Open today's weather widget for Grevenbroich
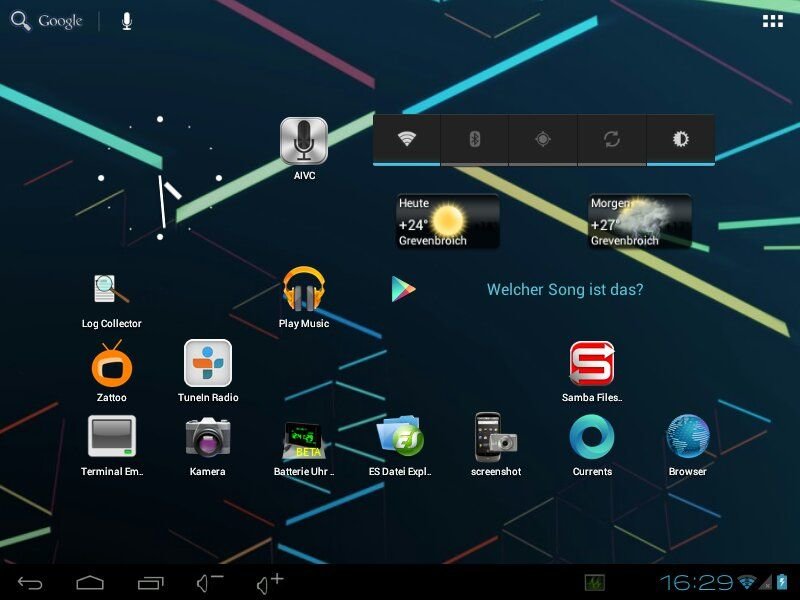The width and height of the screenshot is (800, 600). coord(447,221)
